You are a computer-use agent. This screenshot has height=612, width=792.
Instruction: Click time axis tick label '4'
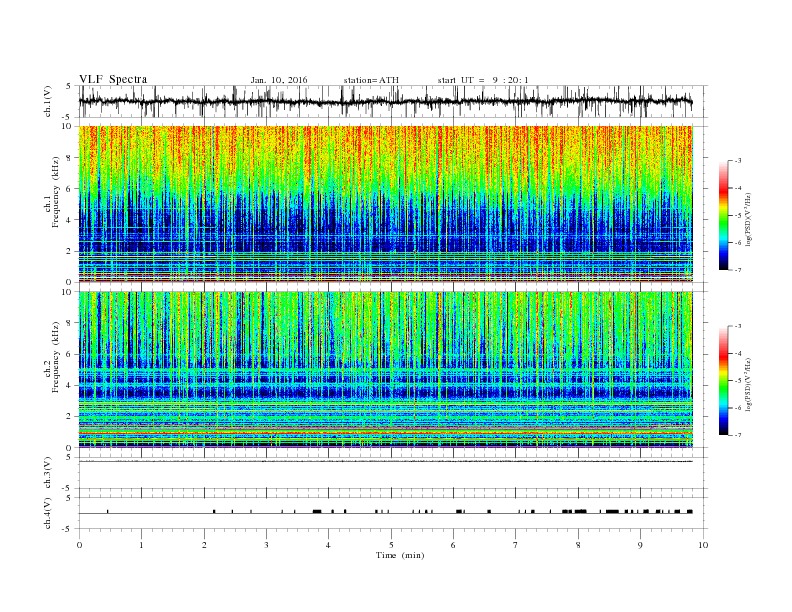tap(328, 545)
